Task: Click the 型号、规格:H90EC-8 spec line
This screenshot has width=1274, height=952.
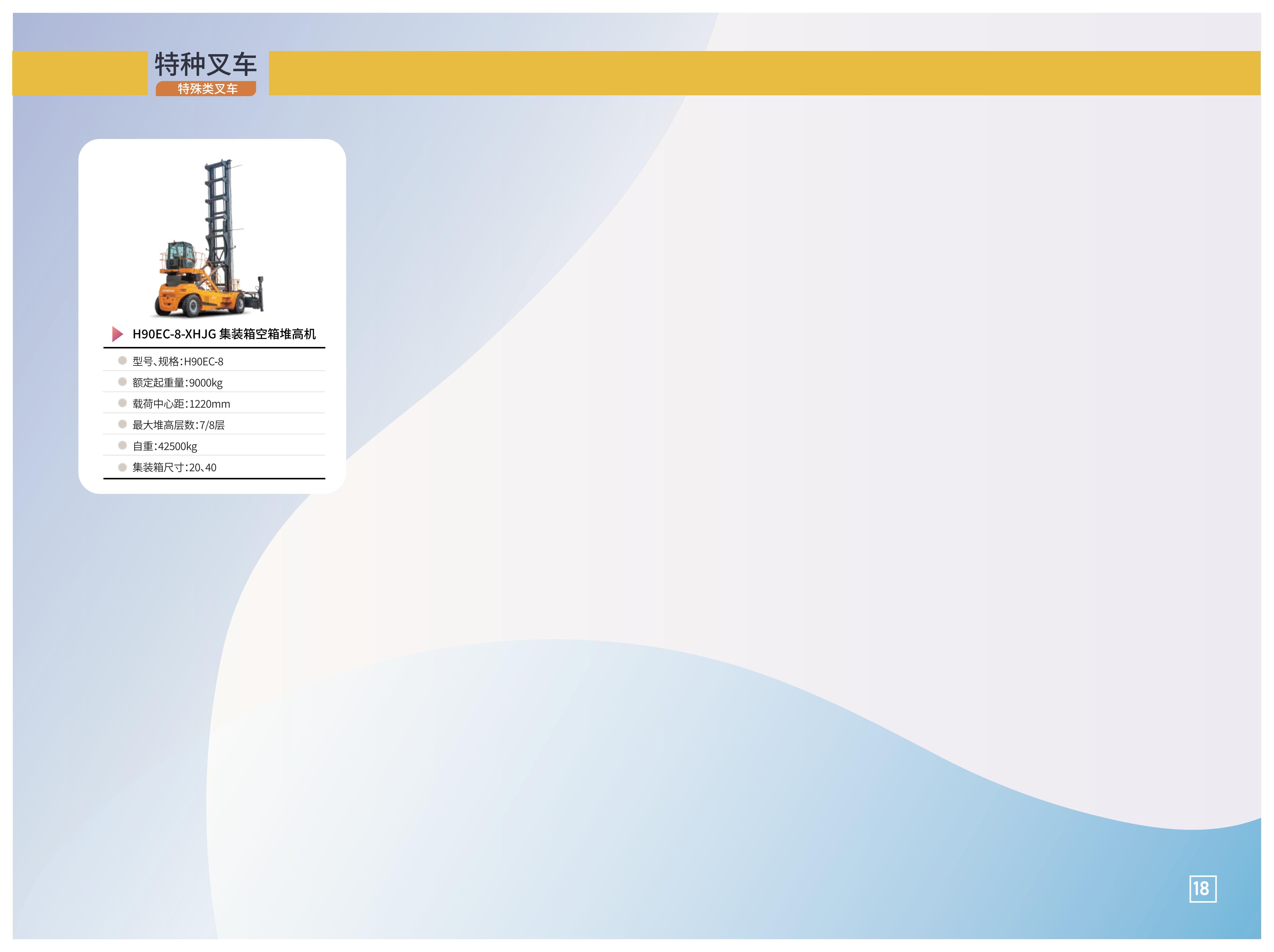Action: [x=178, y=362]
